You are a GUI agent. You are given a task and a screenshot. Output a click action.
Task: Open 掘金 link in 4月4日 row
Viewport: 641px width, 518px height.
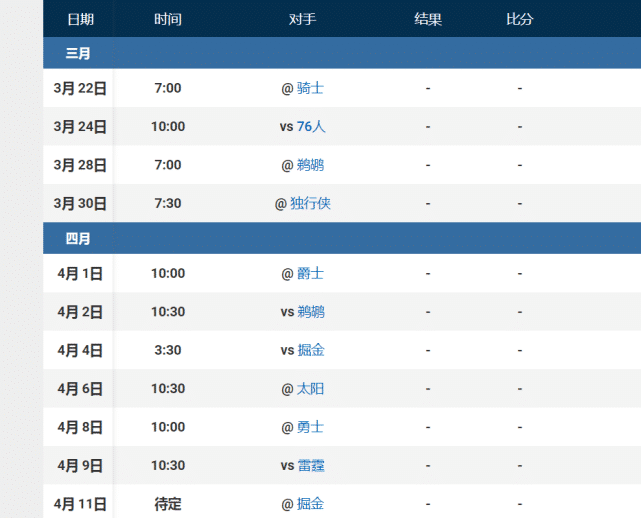(x=310, y=350)
